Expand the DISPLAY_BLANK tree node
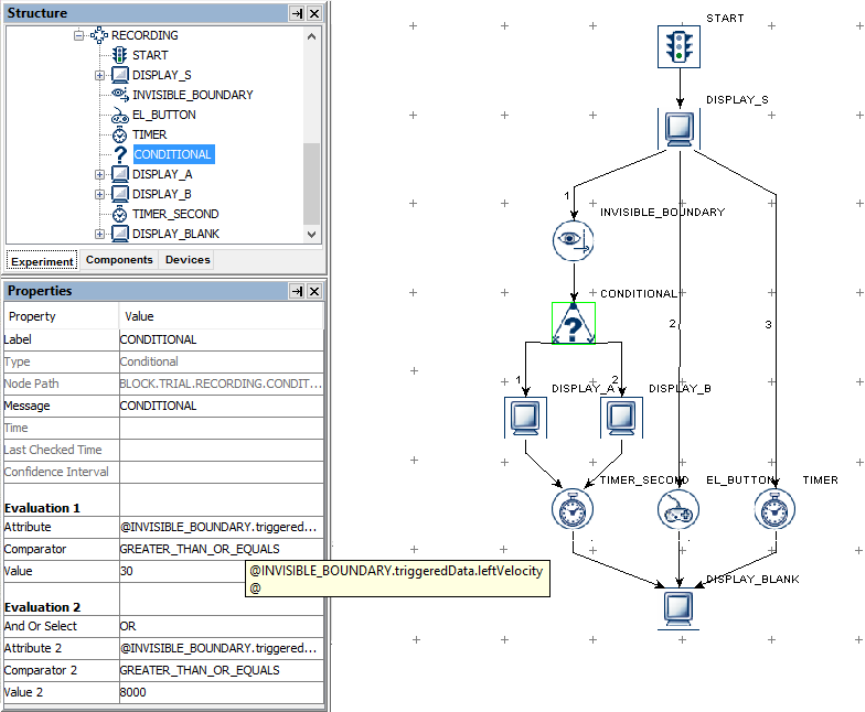 tap(99, 234)
